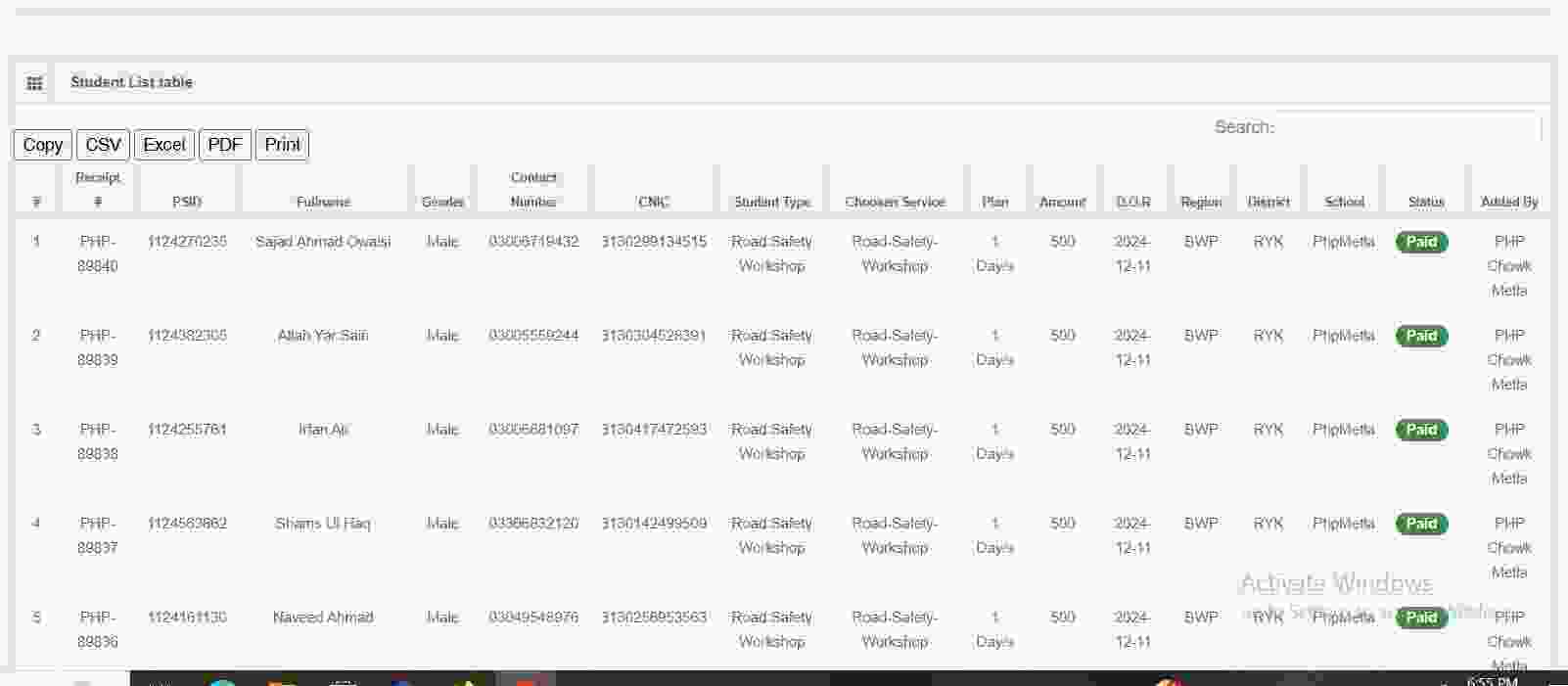
Task: Sort by CNIC column header
Action: pos(653,202)
